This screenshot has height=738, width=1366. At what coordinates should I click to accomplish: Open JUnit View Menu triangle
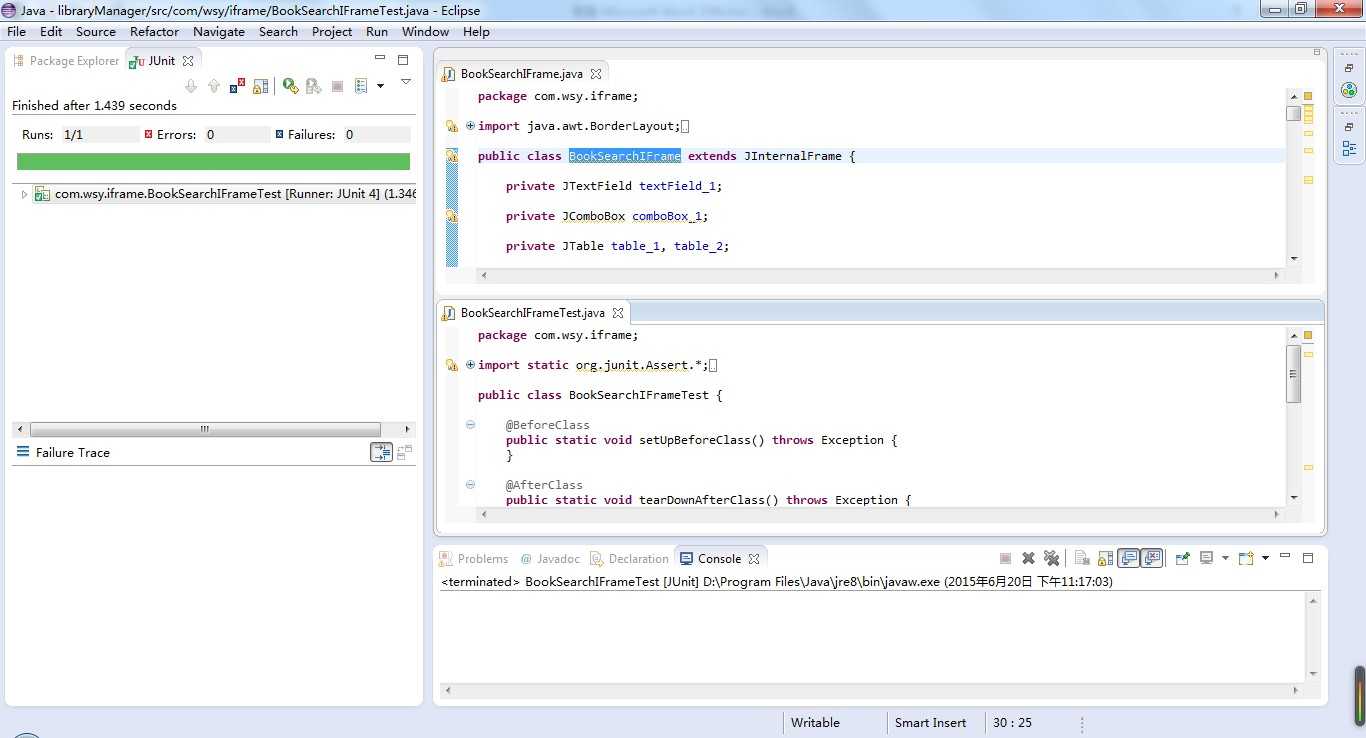(405, 82)
